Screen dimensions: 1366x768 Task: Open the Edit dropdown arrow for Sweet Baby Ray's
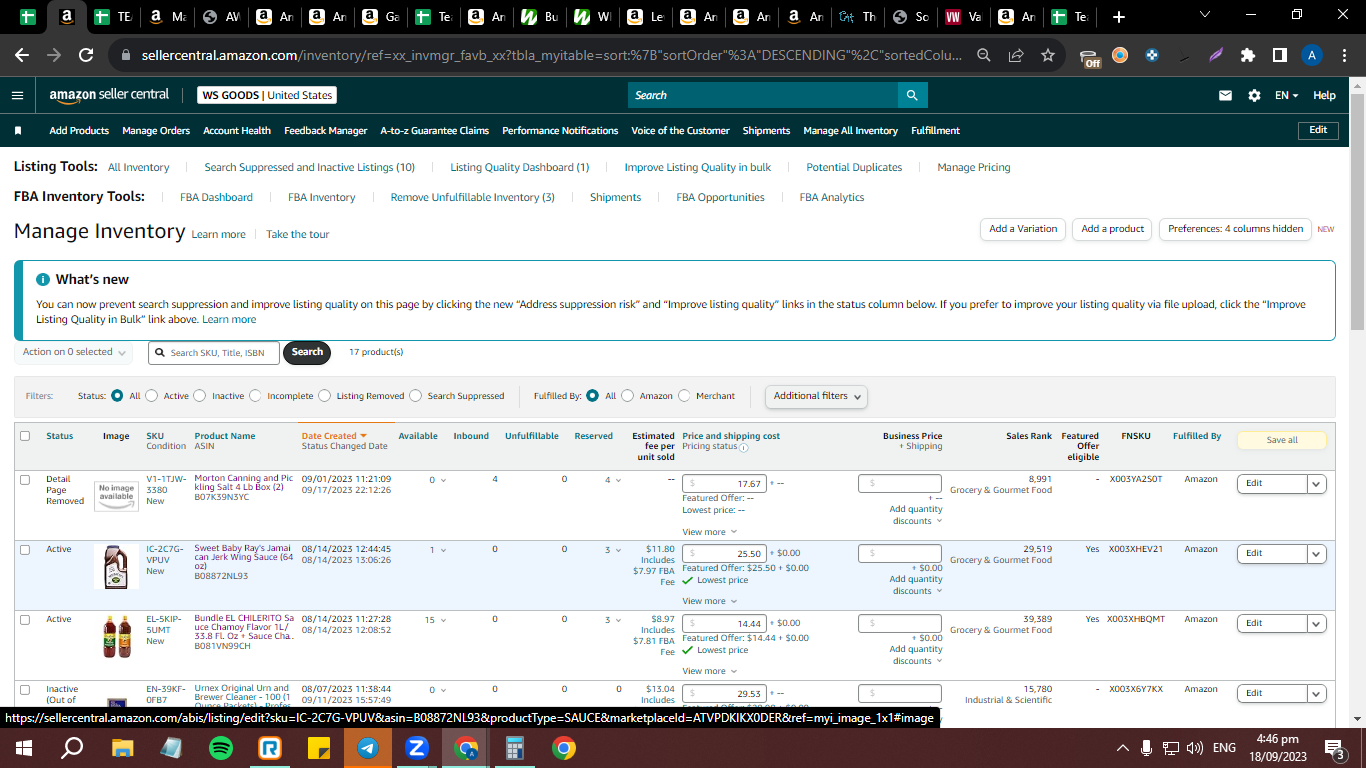pyautogui.click(x=1317, y=554)
